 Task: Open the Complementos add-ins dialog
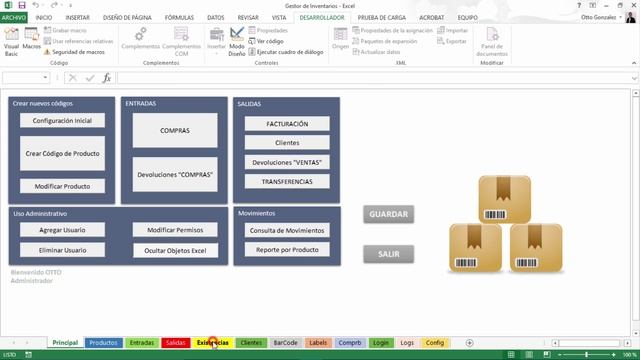coord(140,39)
